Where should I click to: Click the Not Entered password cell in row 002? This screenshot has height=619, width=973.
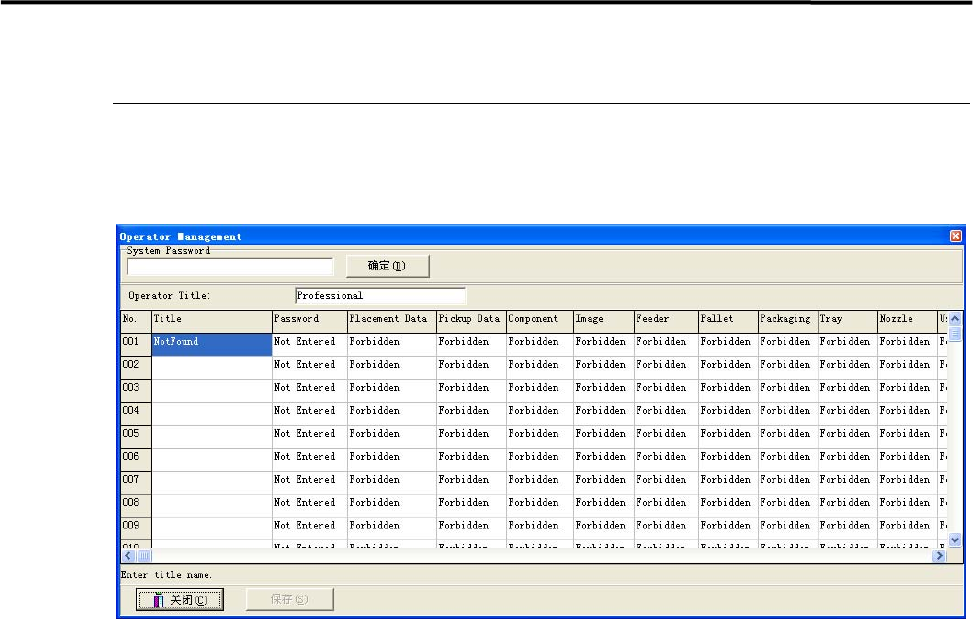tap(308, 365)
